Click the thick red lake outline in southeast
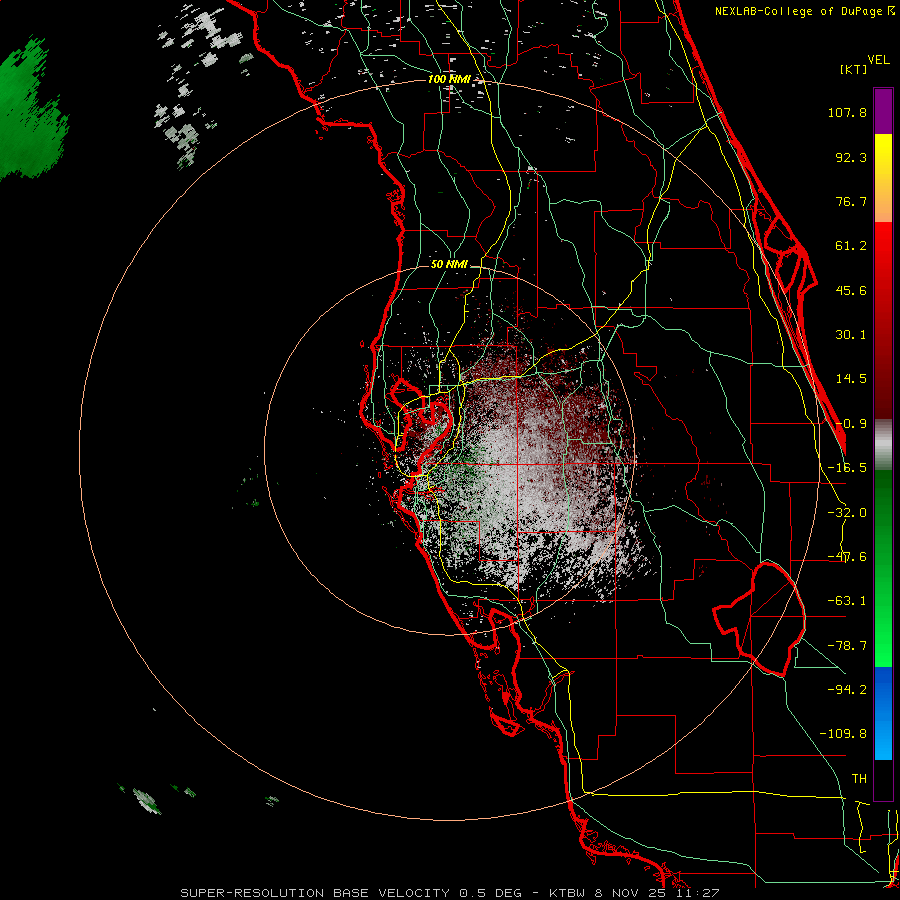This screenshot has width=900, height=900. point(759,619)
